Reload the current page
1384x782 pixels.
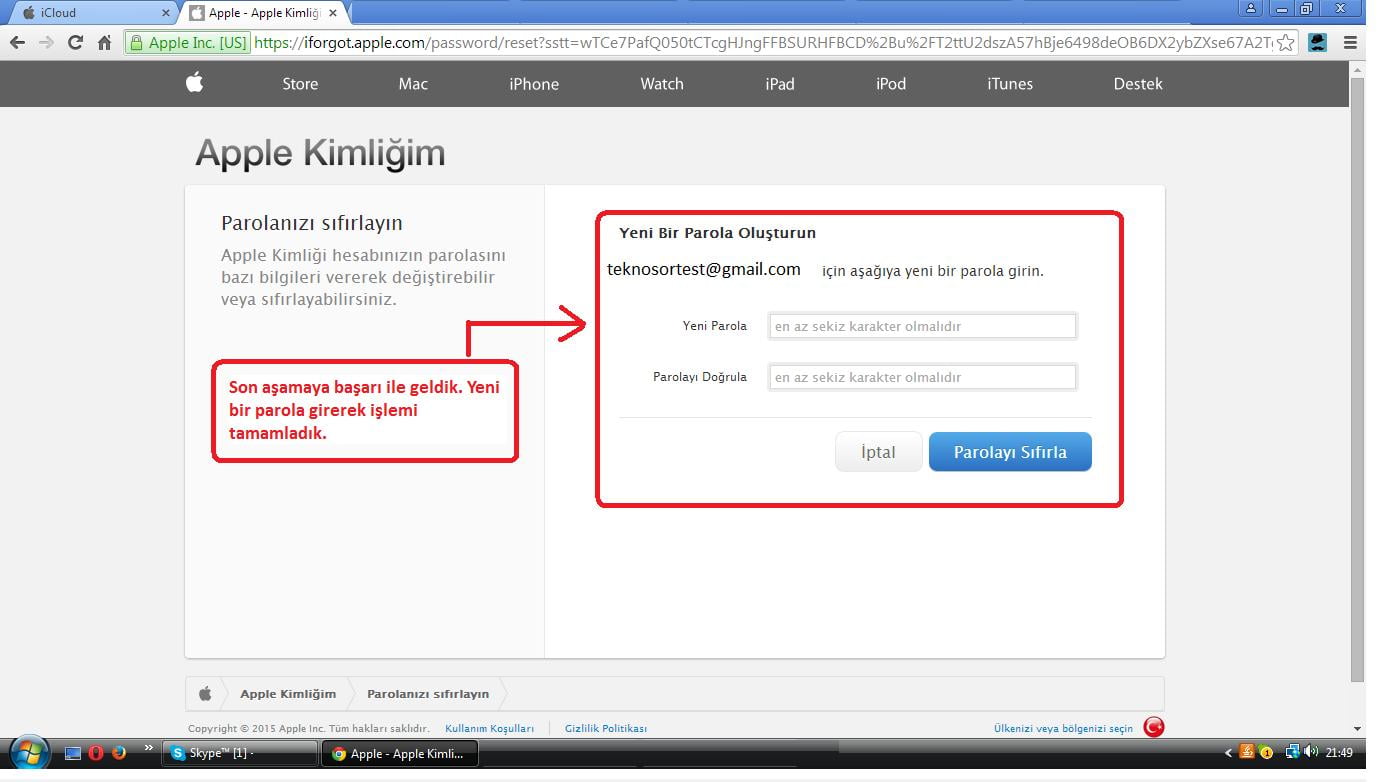pyautogui.click(x=74, y=42)
